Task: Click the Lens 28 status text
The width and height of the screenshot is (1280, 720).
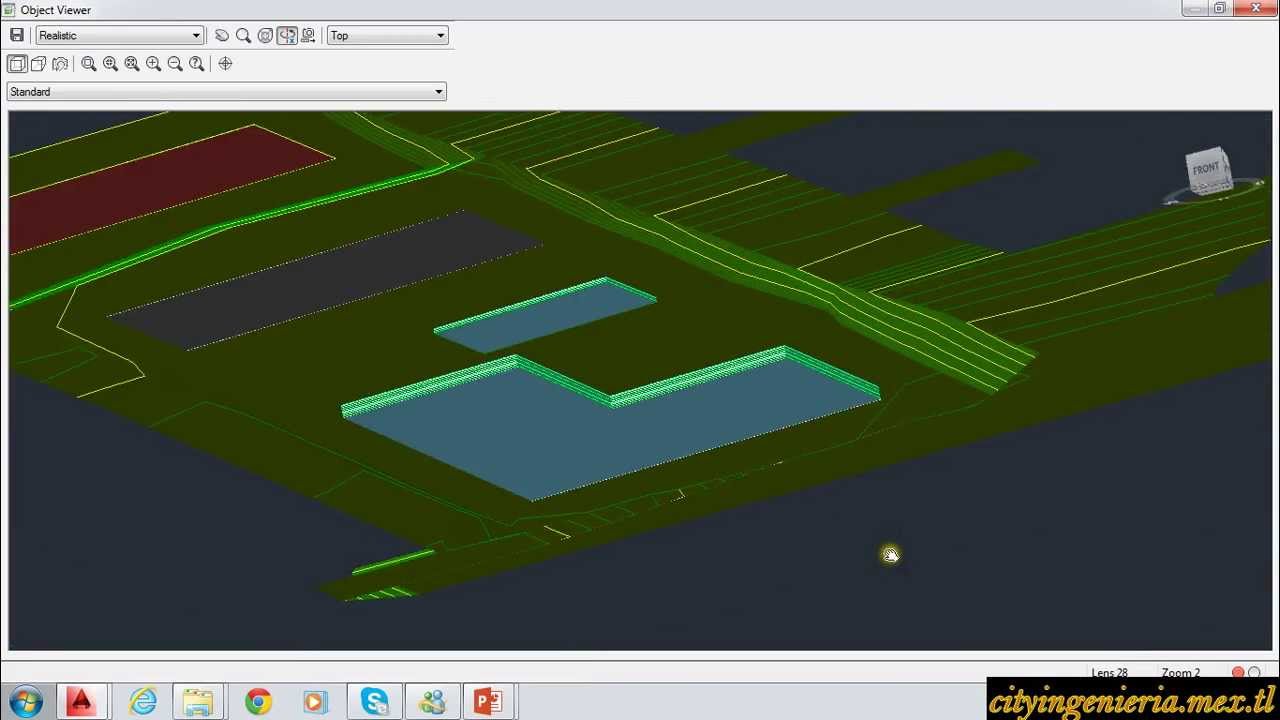Action: pos(1109,673)
